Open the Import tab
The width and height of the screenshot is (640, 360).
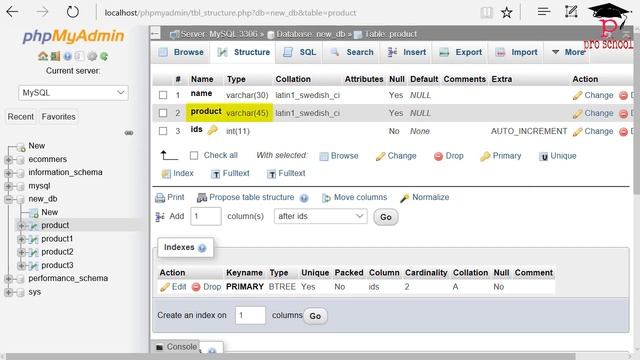point(516,52)
